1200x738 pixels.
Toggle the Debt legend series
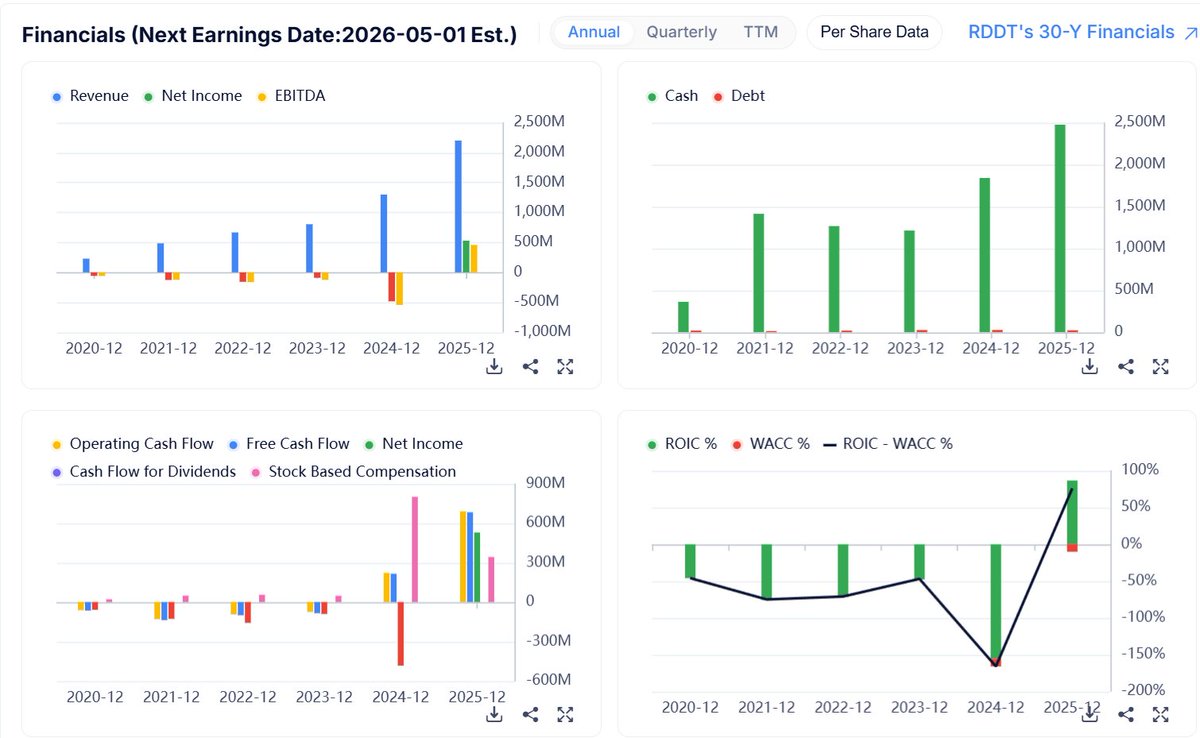(739, 96)
